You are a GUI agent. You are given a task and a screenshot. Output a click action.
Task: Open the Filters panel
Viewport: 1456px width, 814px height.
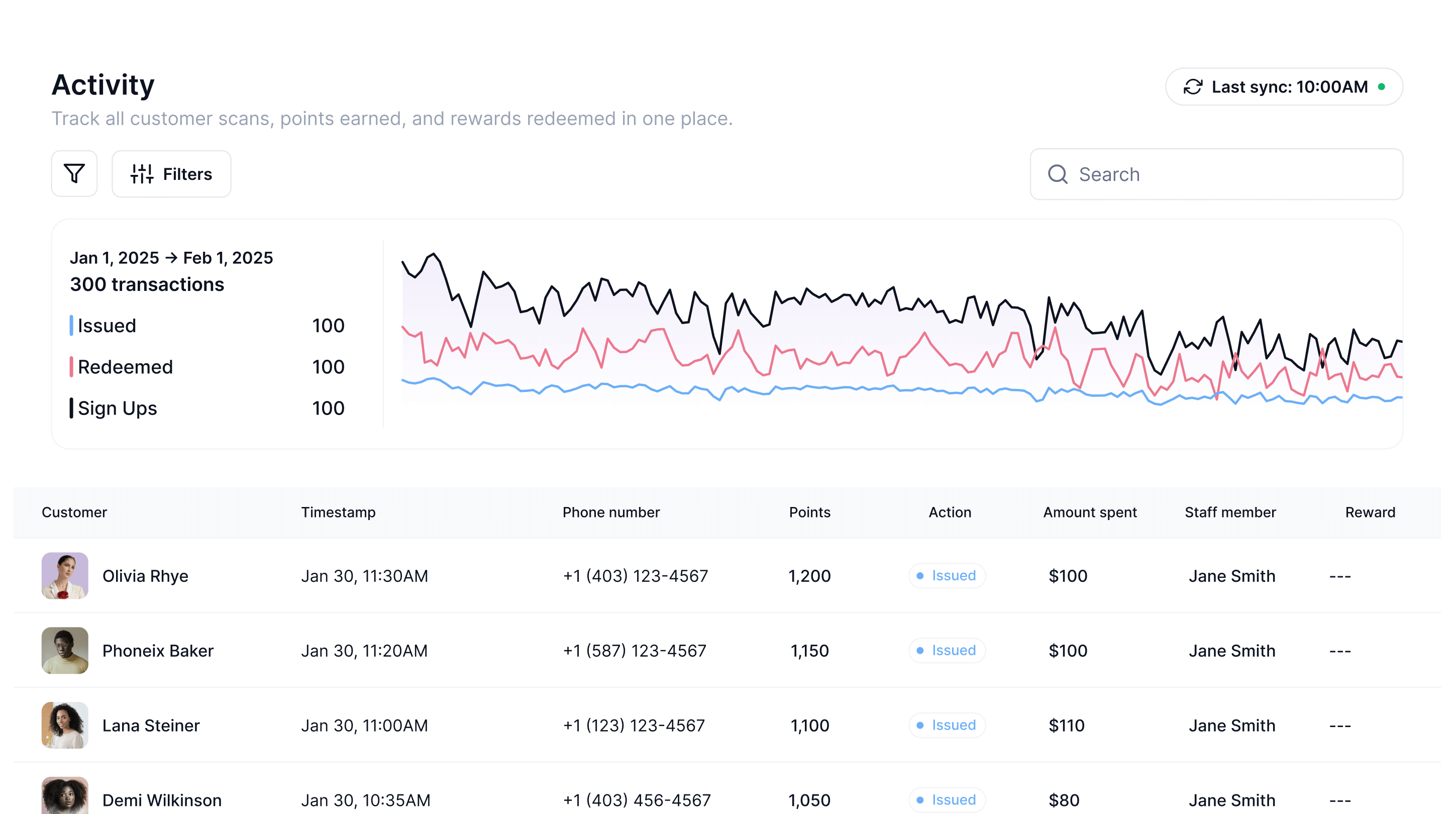click(171, 173)
